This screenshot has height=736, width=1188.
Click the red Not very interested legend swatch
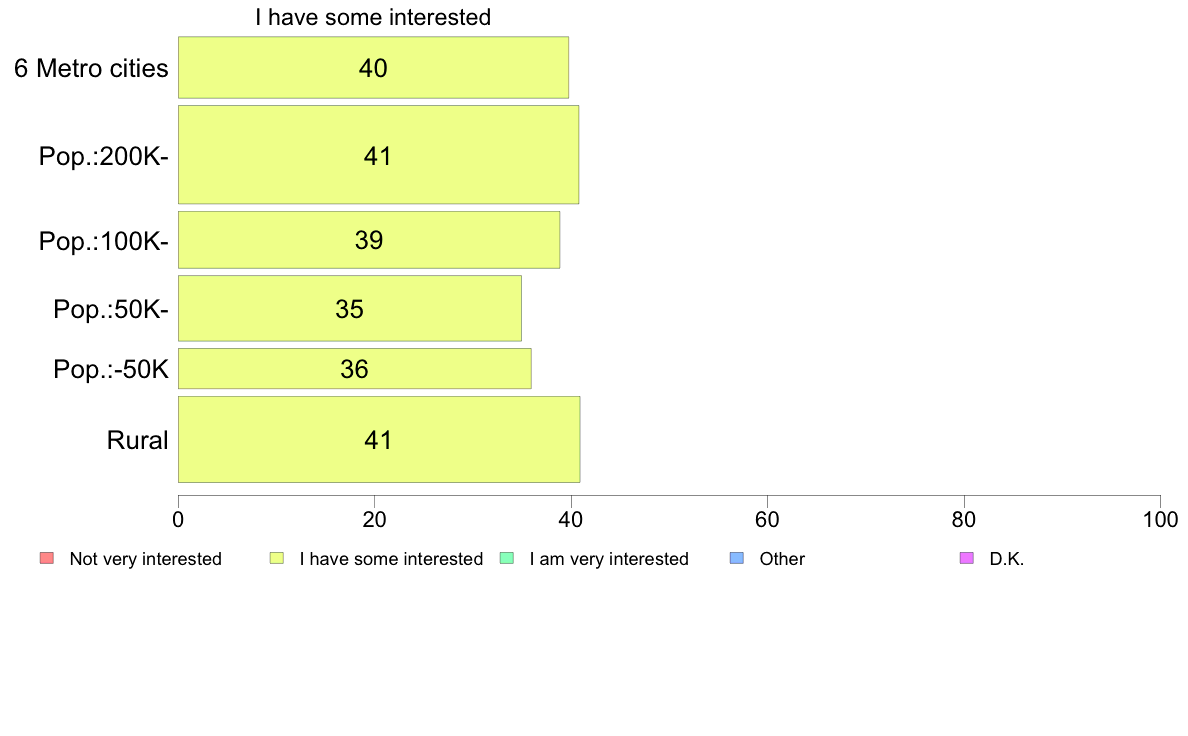pos(47,559)
